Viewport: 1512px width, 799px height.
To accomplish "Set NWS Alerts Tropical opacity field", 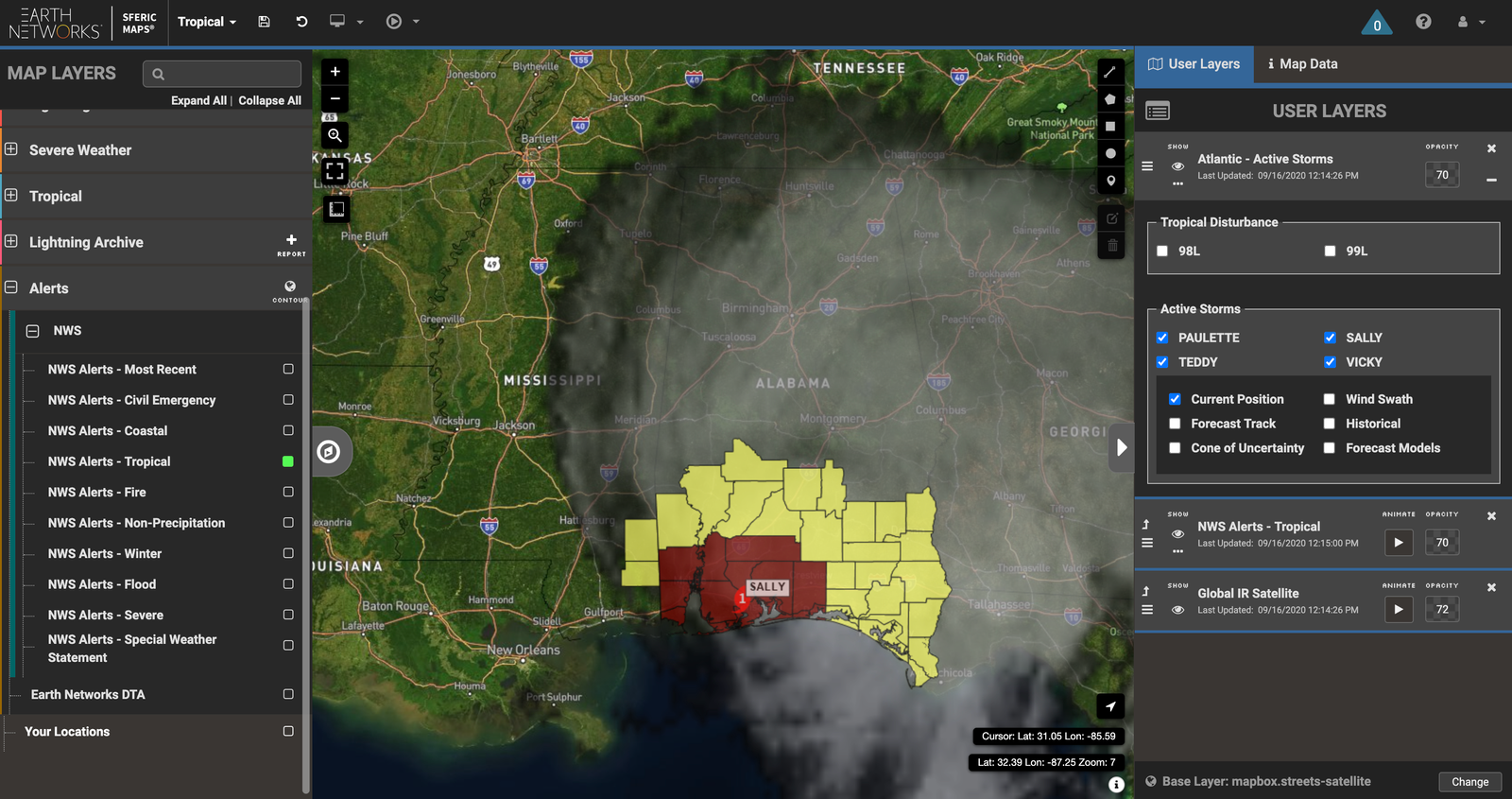I will (1442, 543).
